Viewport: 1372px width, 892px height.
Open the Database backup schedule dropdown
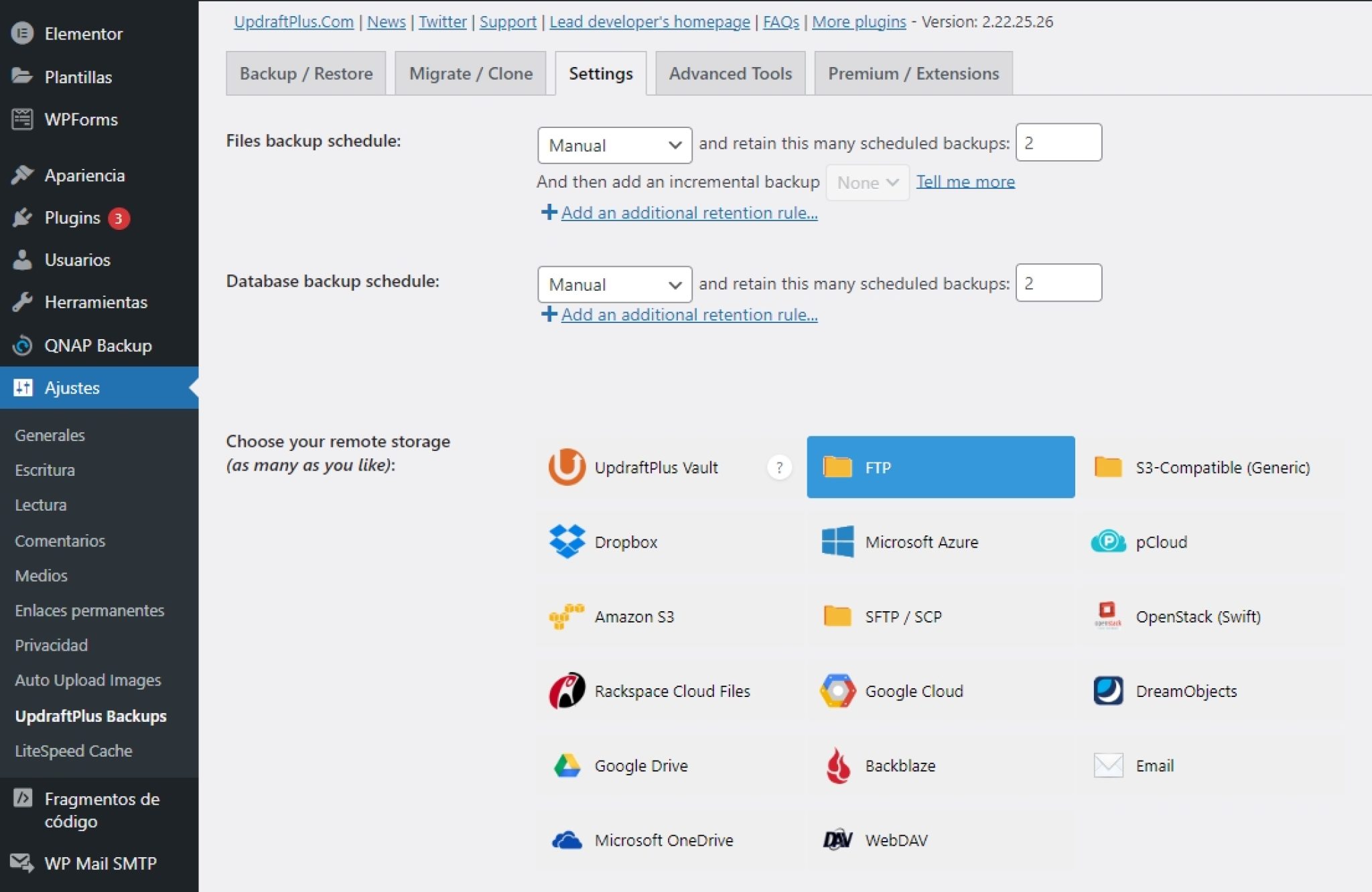(613, 284)
